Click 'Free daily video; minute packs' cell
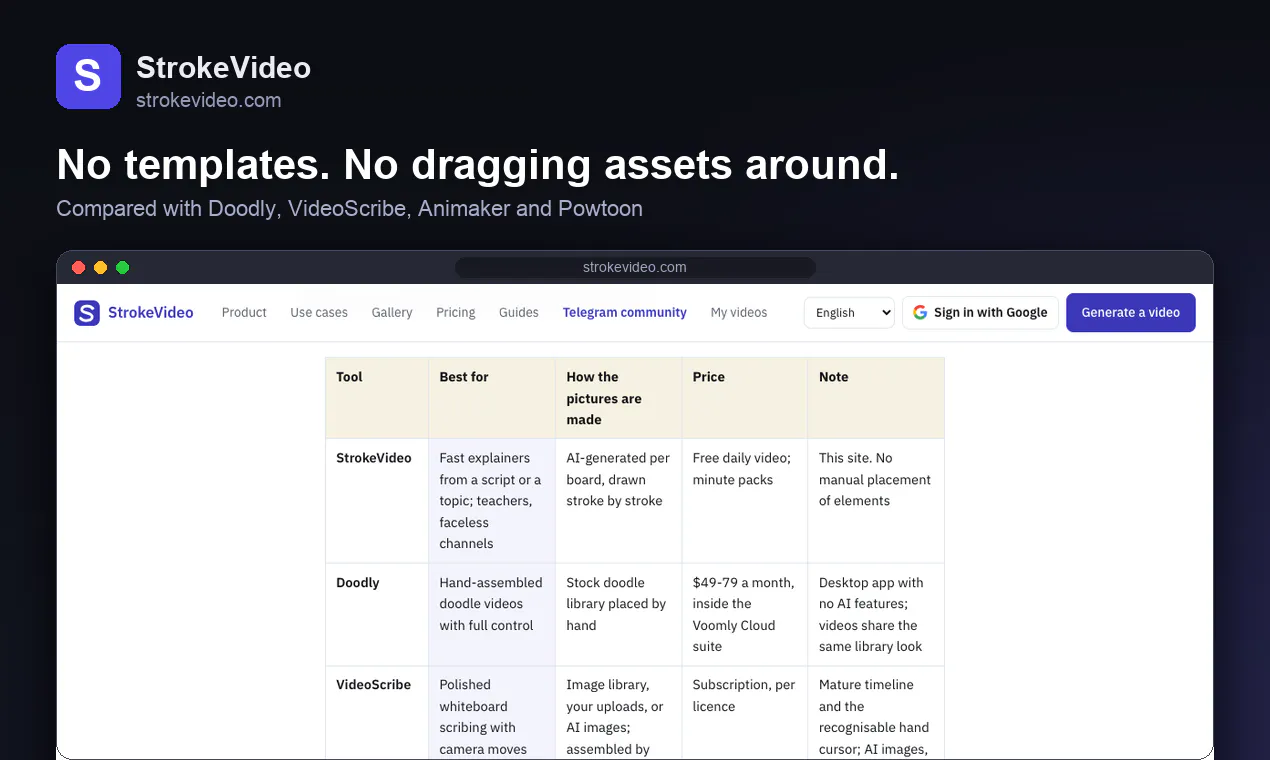Screen dimensions: 1270x760 tap(745, 501)
